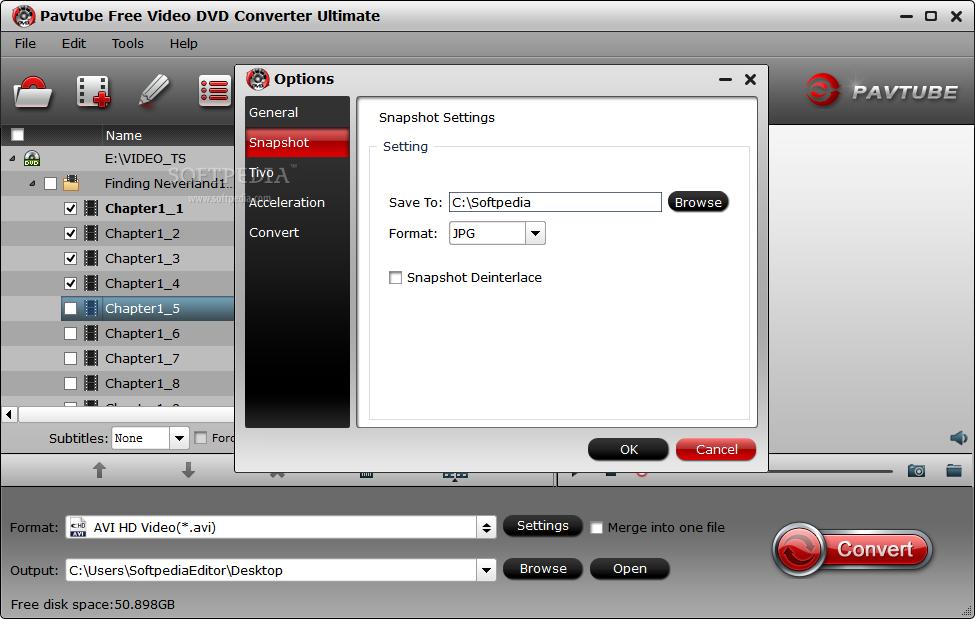Check the Chapter1_7 checkbox
The height and width of the screenshot is (619, 975).
[x=70, y=358]
